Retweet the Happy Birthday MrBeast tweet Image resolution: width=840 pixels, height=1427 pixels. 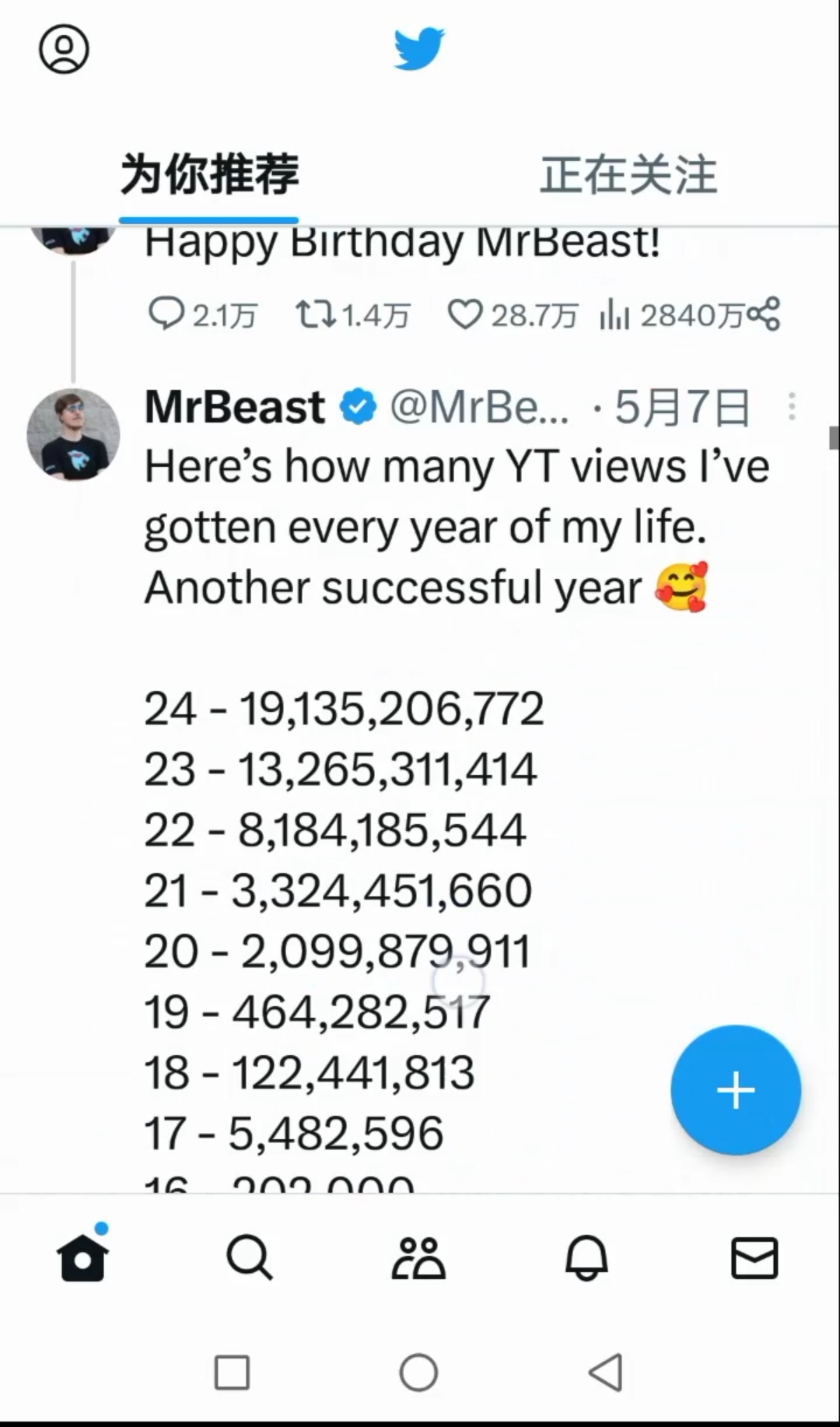(x=316, y=314)
